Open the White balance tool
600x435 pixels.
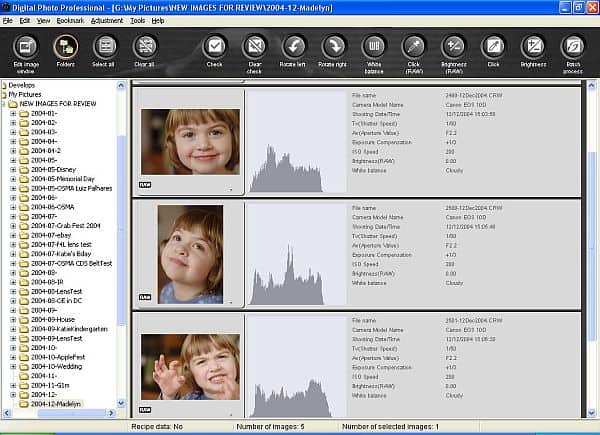pyautogui.click(x=373, y=47)
